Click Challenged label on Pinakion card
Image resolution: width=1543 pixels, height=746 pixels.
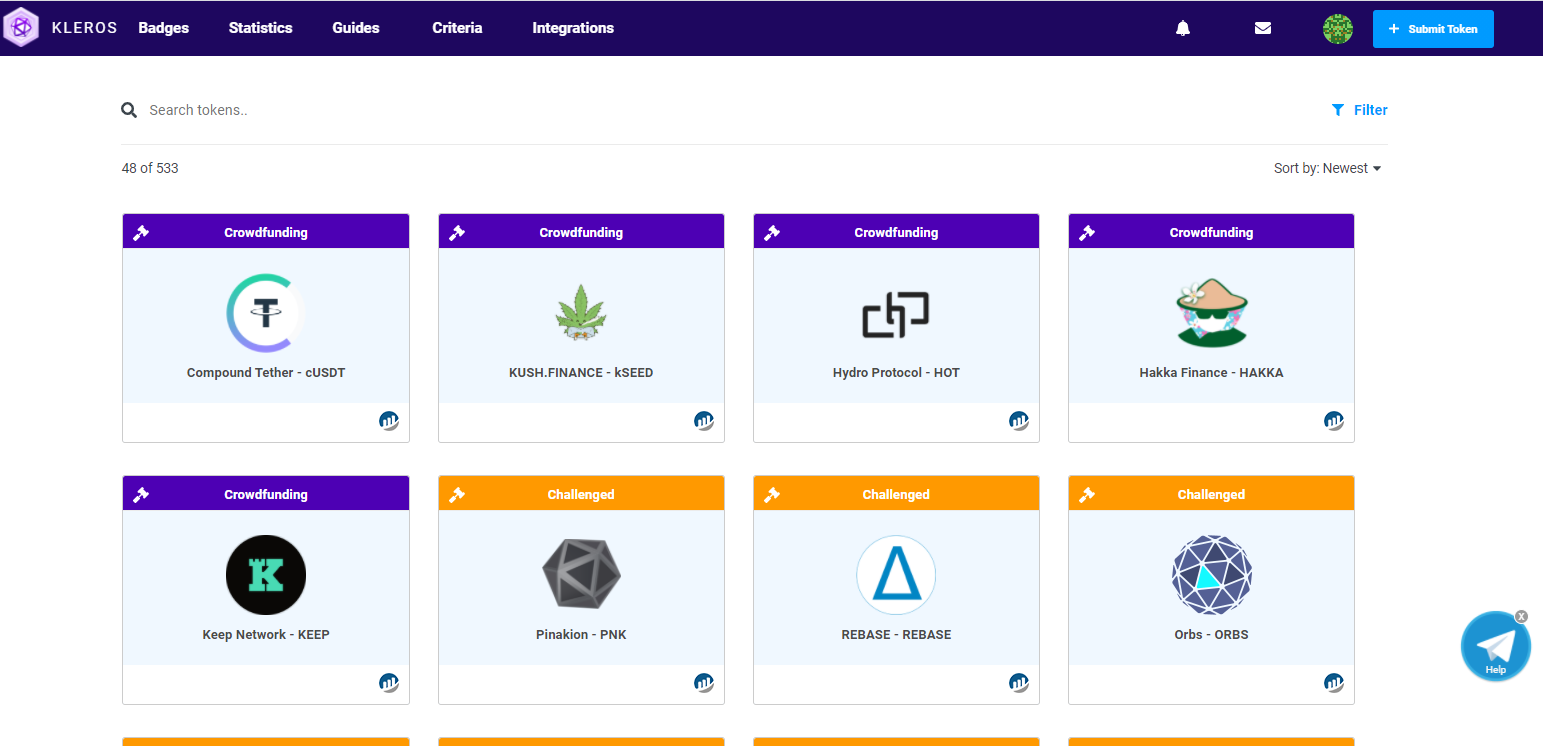click(x=581, y=494)
